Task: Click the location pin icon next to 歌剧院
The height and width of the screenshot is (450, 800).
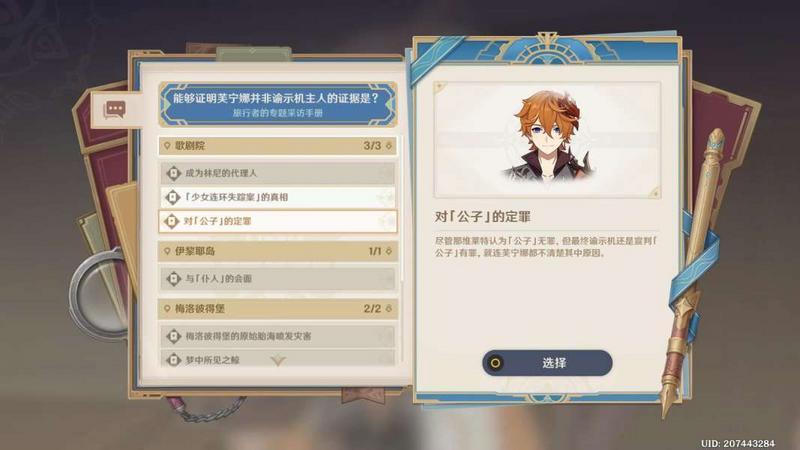Action: [x=167, y=146]
